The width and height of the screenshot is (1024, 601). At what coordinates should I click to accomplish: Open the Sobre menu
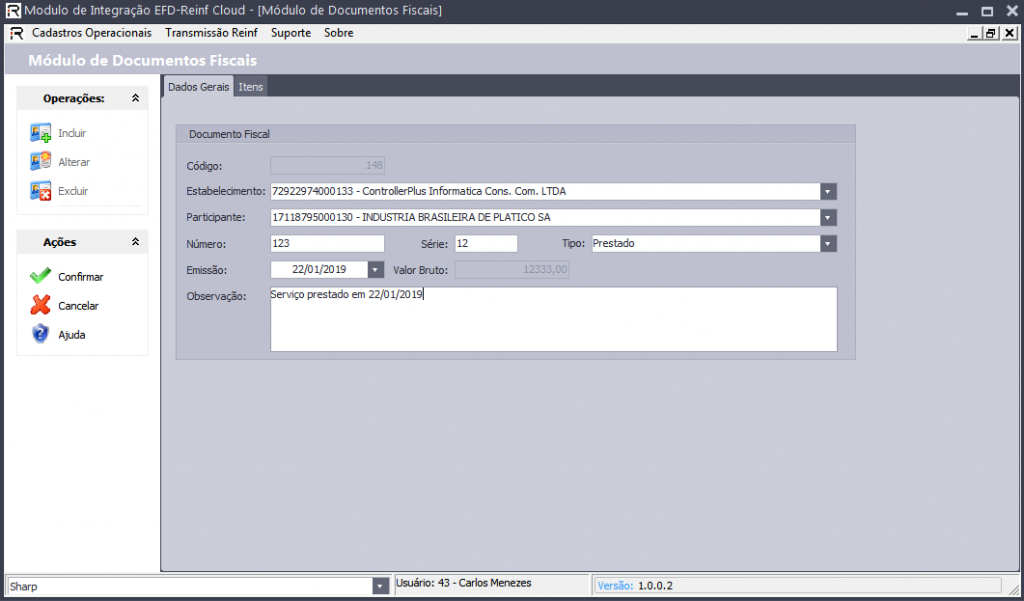[x=338, y=33]
